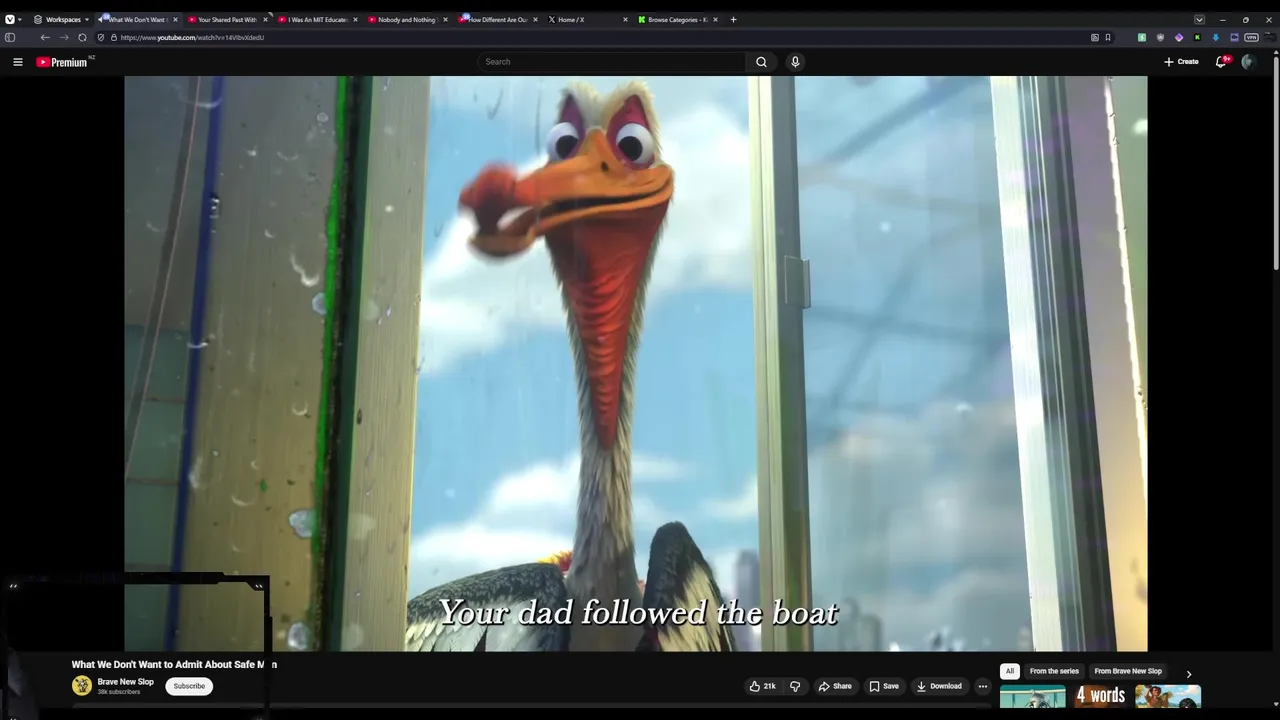
Task: Open more actions three-dot menu
Action: [983, 686]
